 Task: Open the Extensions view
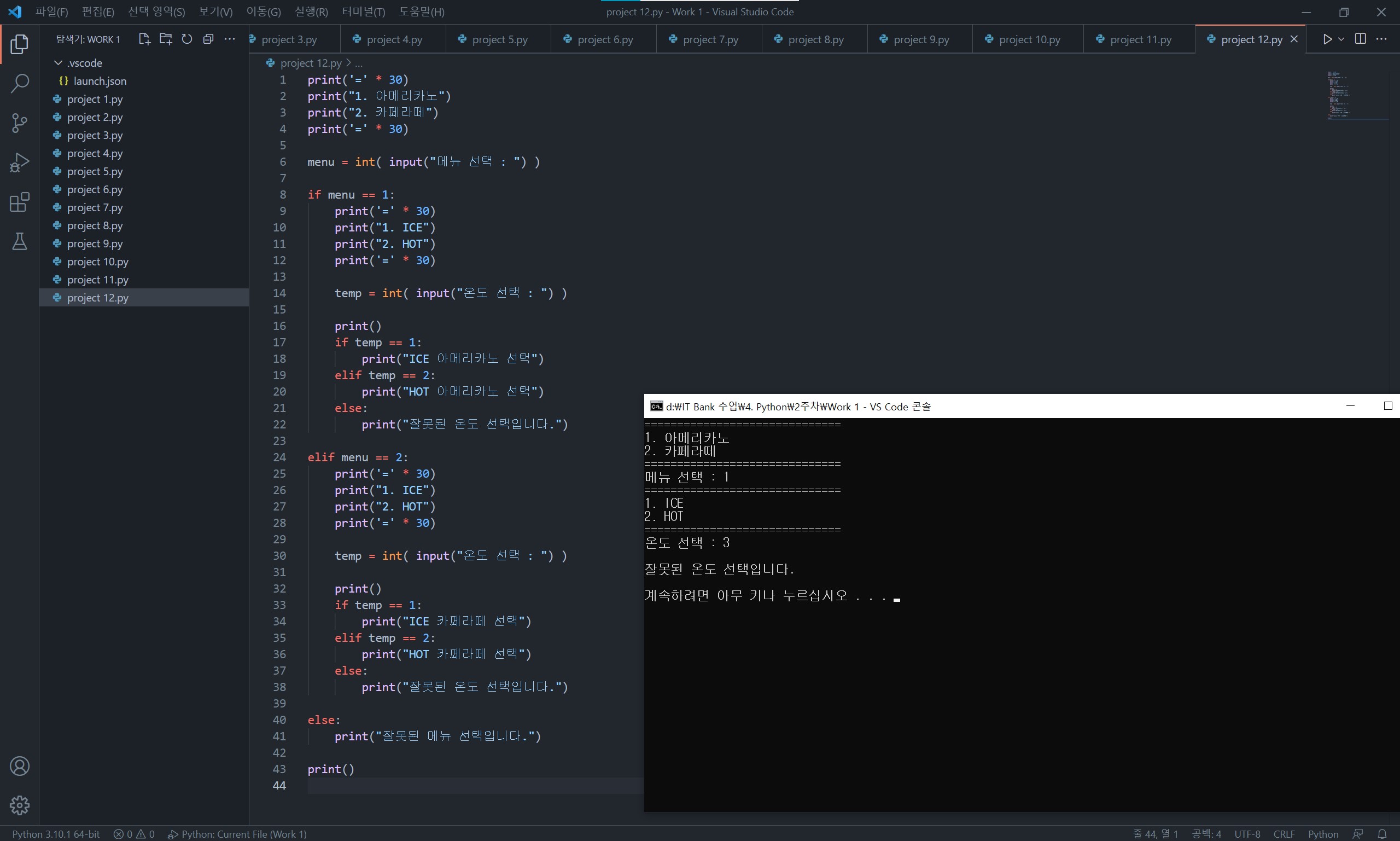click(19, 202)
